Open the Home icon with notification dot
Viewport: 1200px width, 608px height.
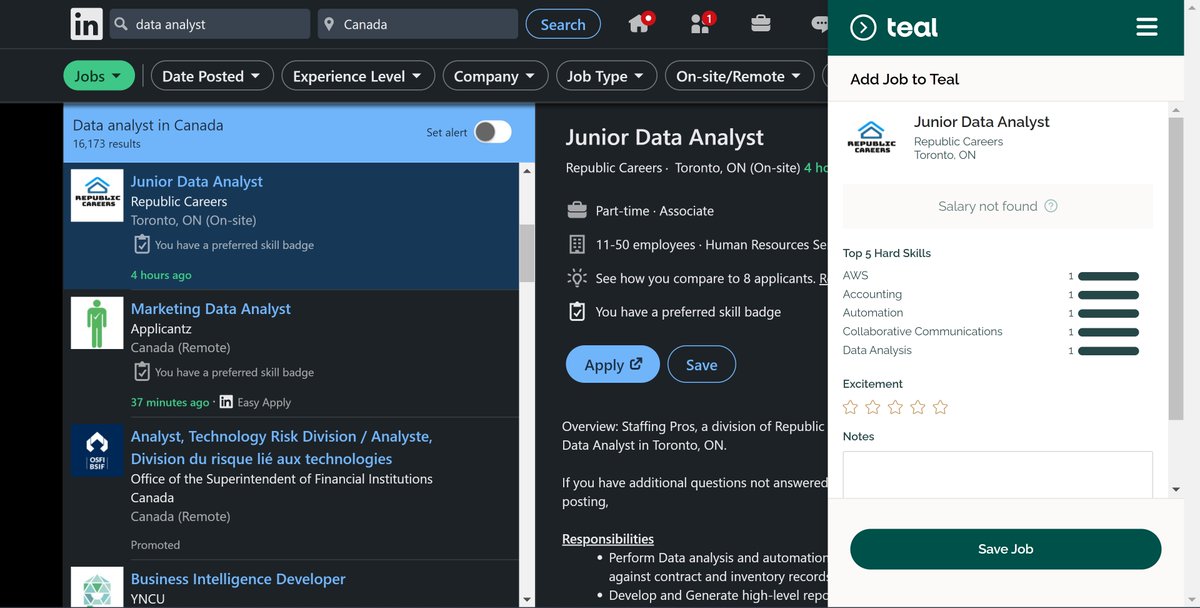coord(640,23)
